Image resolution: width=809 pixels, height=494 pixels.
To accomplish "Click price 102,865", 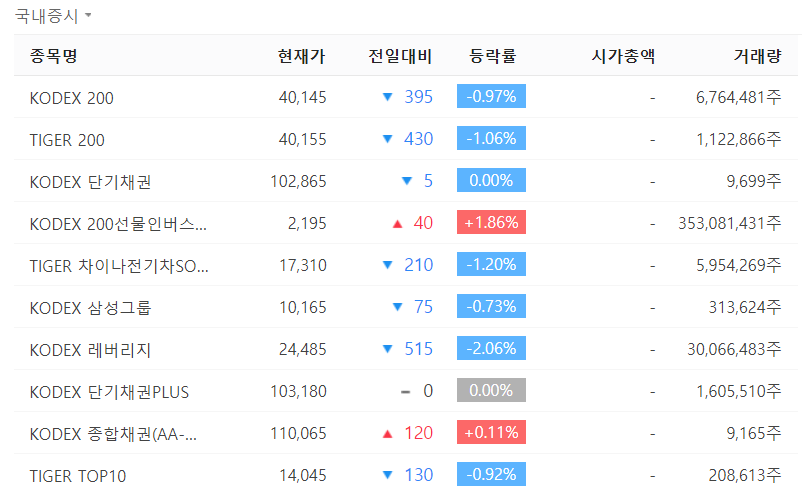I will point(298,181).
